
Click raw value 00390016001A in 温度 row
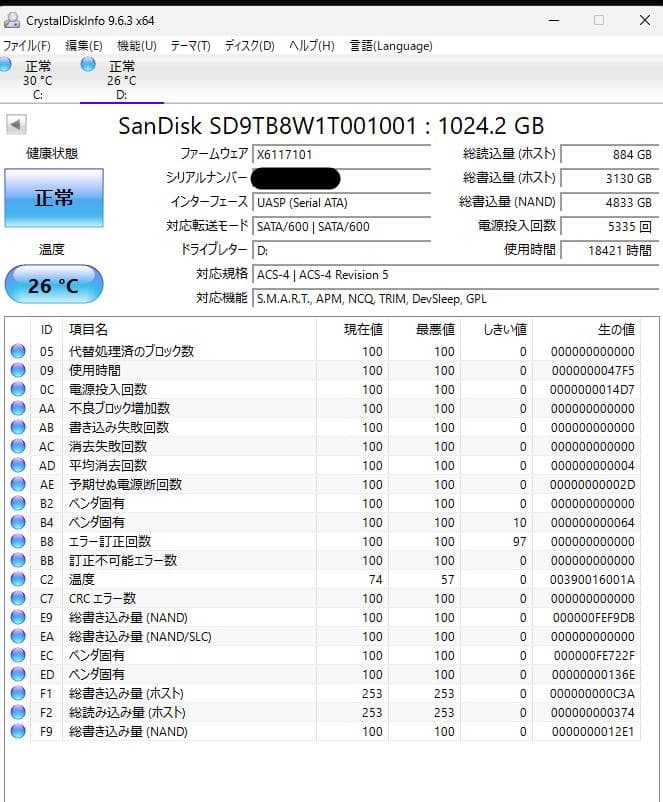coord(592,580)
